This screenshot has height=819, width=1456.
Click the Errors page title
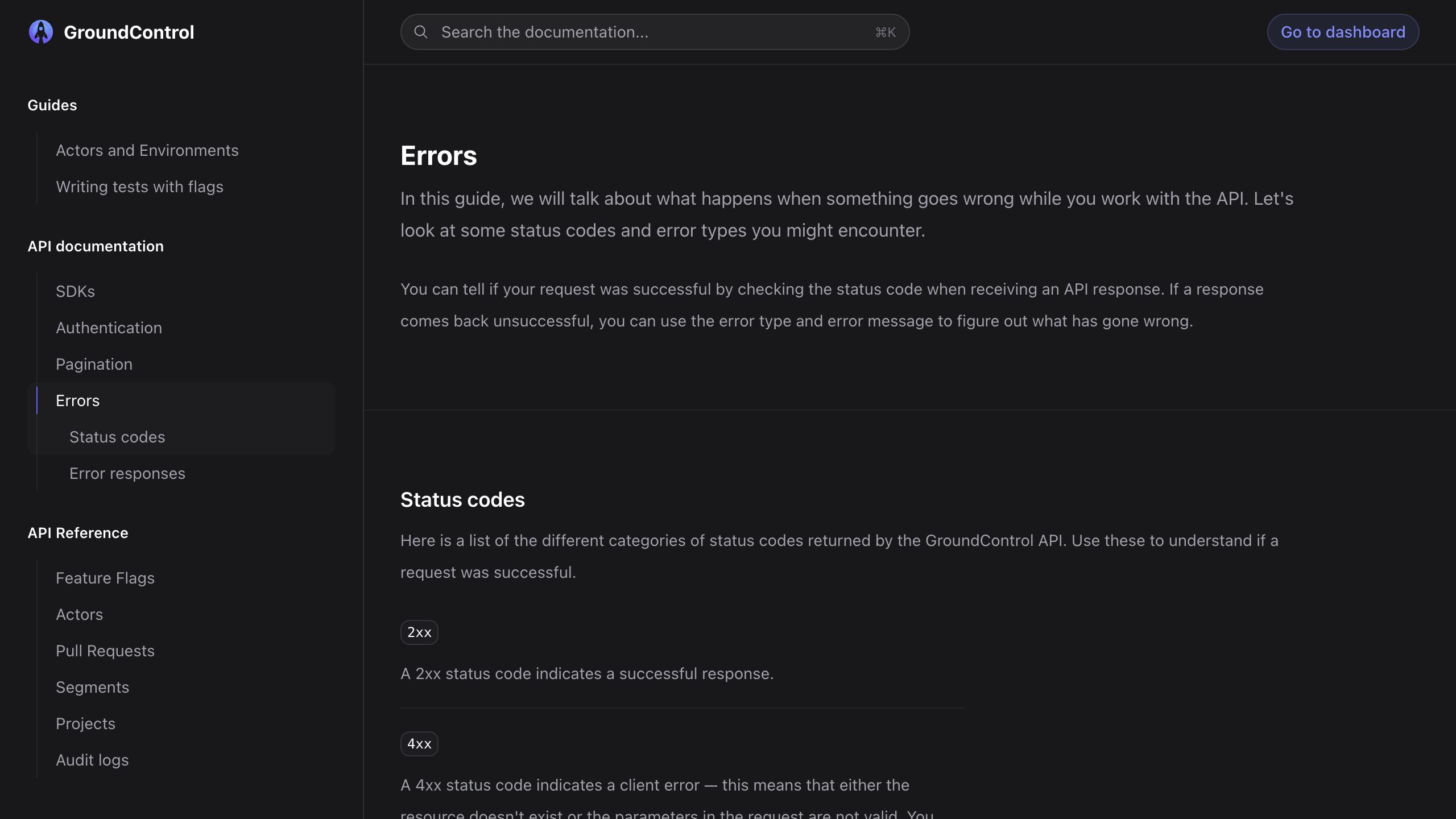pos(439,156)
